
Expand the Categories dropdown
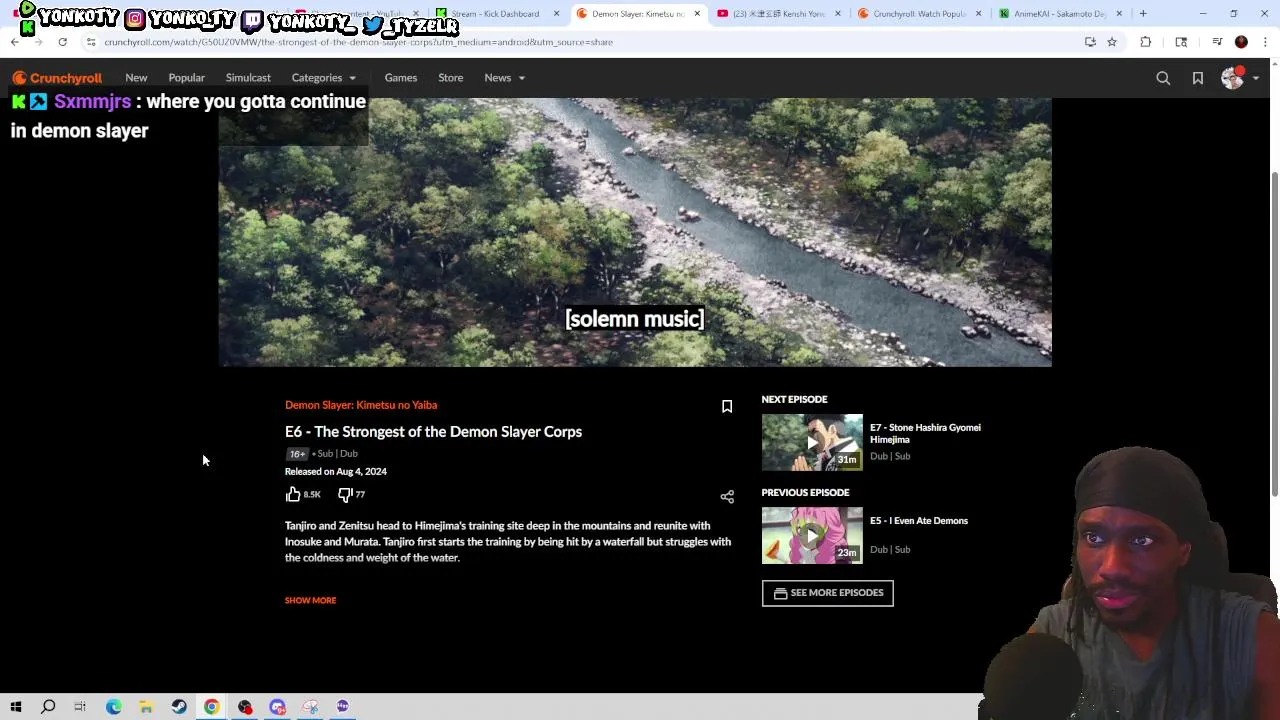[323, 78]
